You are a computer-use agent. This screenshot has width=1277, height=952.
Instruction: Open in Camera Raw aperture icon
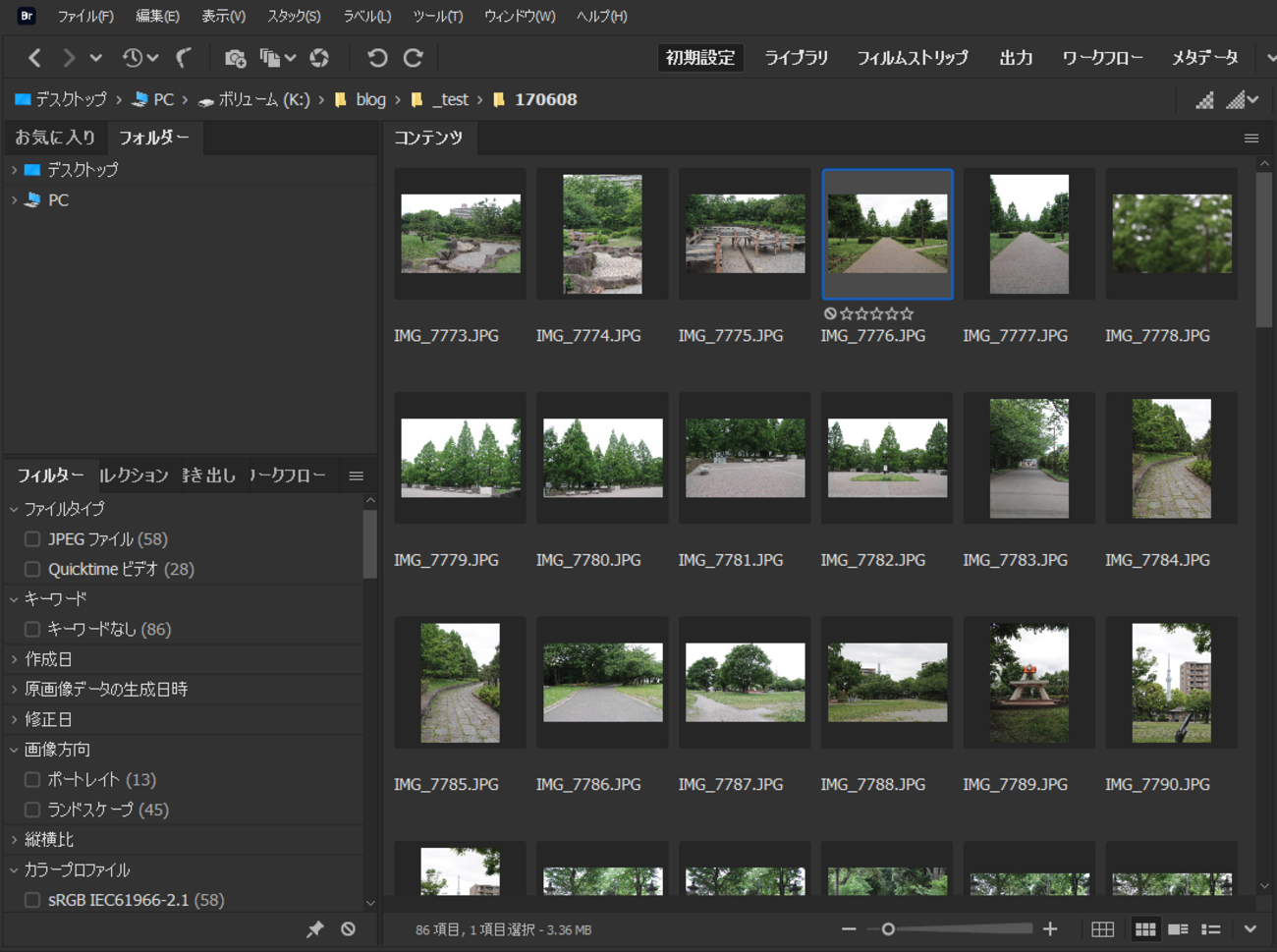pyautogui.click(x=319, y=58)
